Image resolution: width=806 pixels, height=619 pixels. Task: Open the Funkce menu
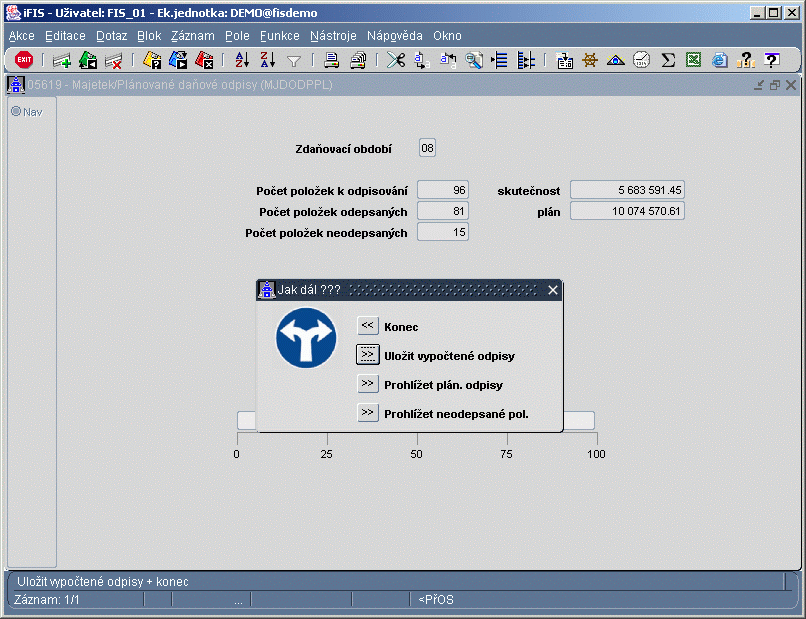pos(280,36)
